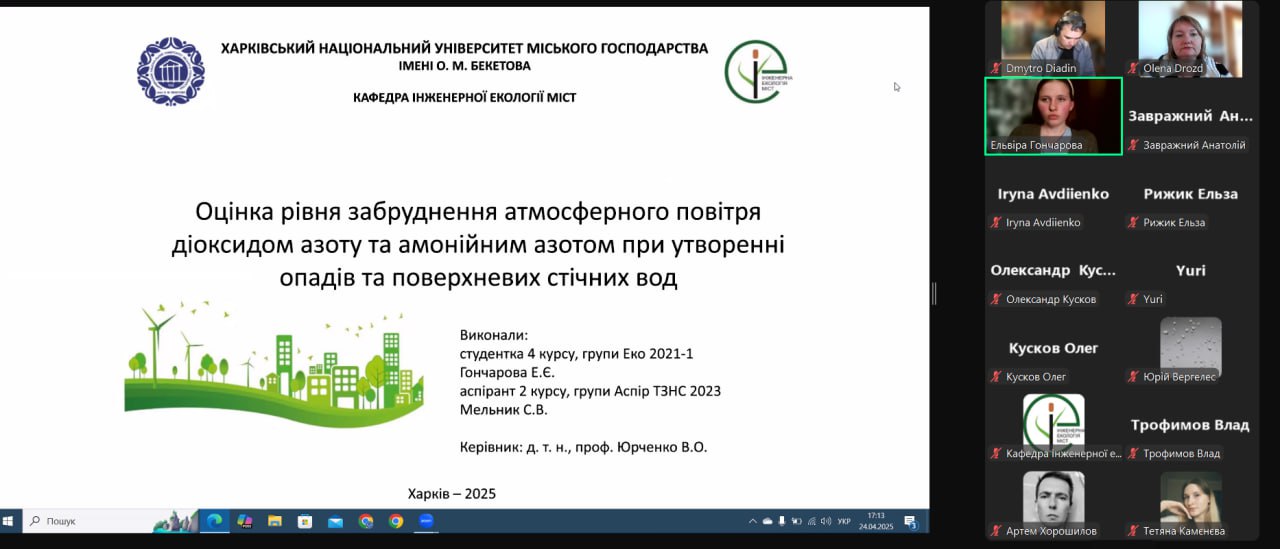Image resolution: width=1280 pixels, height=549 pixels.
Task: Click slide title starting 'Оцінка рівня забруднення'
Action: pyautogui.click(x=478, y=245)
